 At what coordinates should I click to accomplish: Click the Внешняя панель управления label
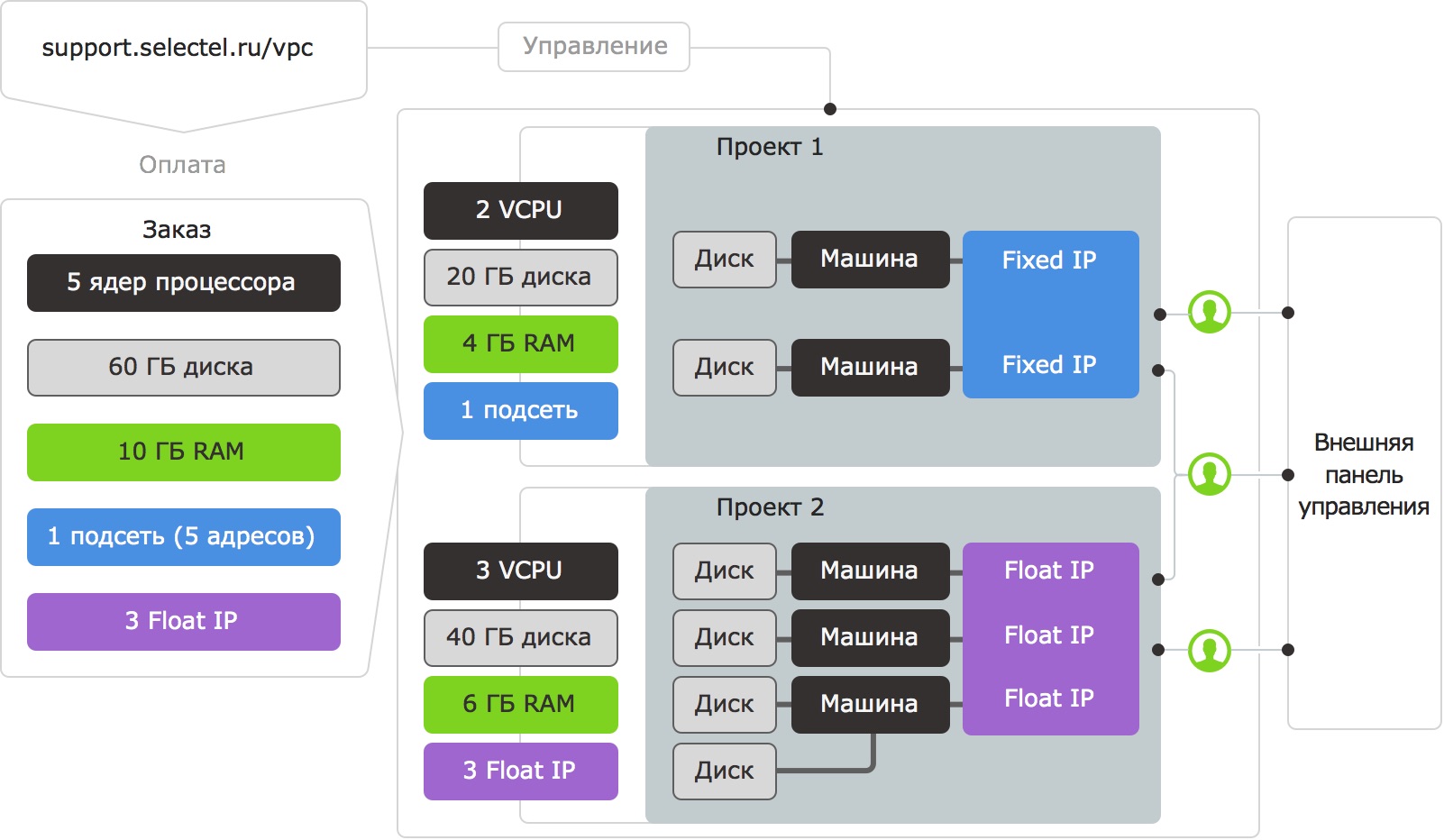(x=1364, y=475)
